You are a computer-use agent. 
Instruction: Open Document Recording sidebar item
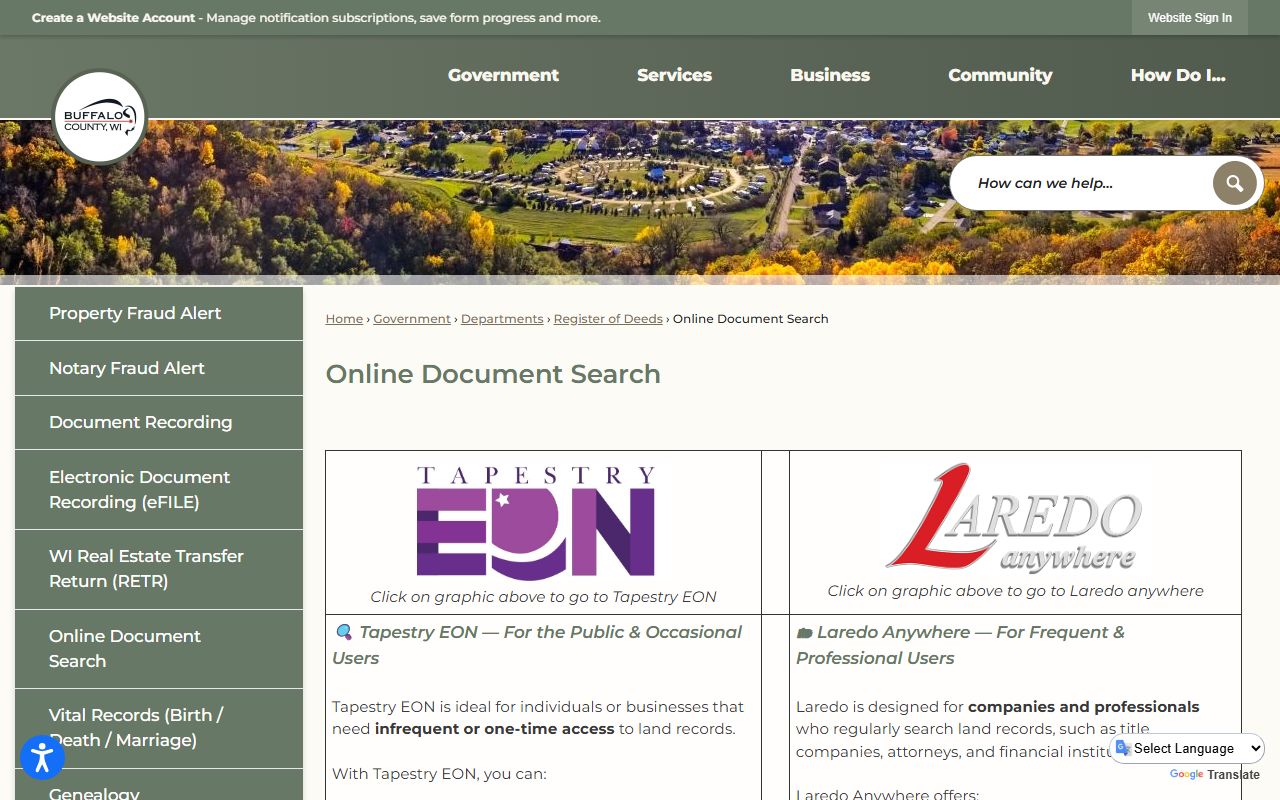[159, 422]
